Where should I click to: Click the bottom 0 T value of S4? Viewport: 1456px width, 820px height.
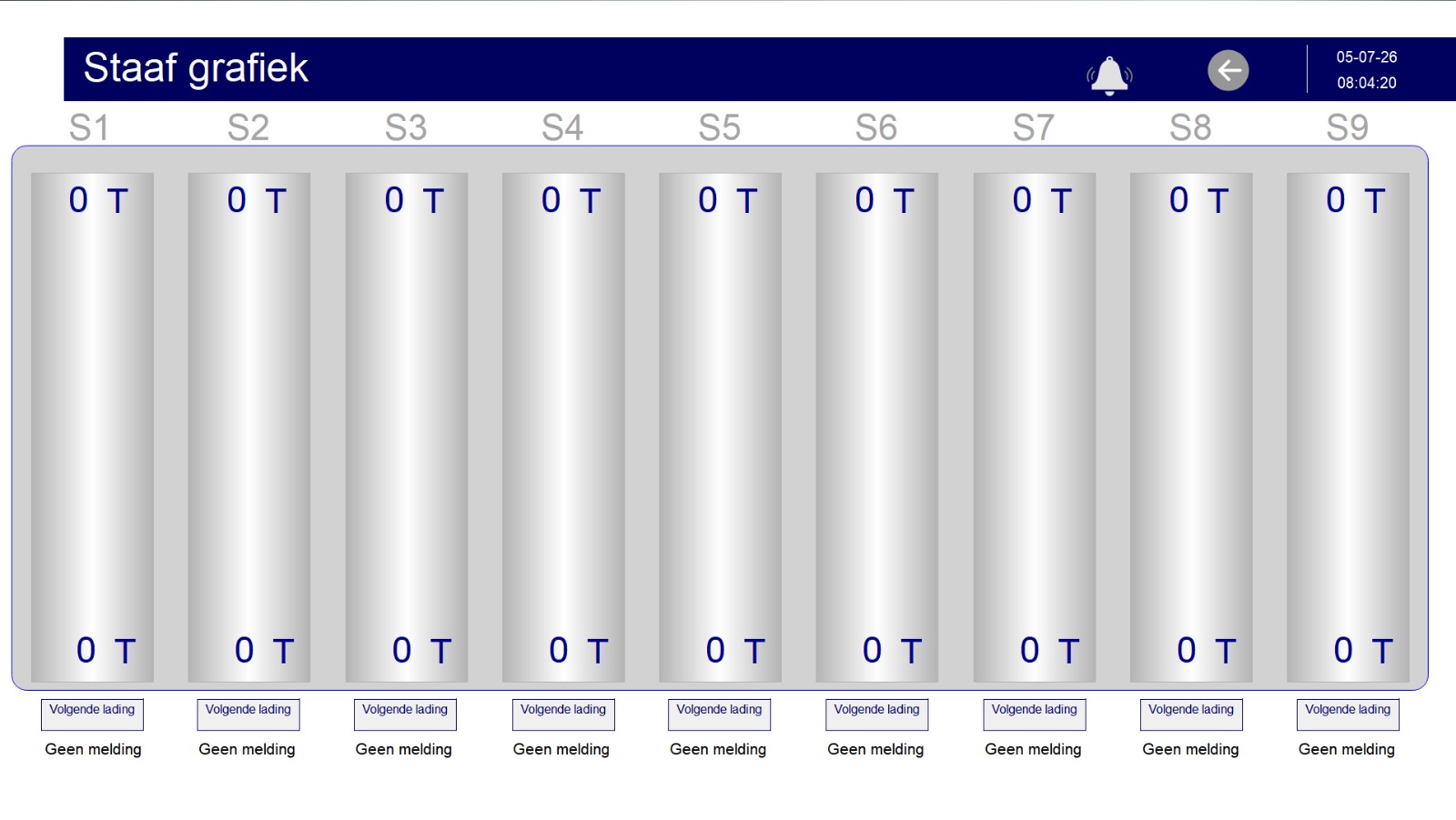coord(578,651)
